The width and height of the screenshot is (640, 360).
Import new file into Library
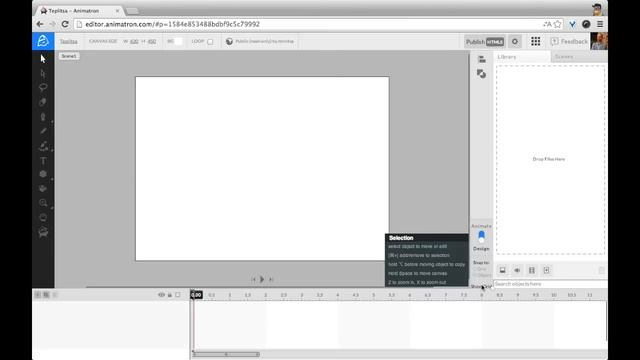coord(547,270)
